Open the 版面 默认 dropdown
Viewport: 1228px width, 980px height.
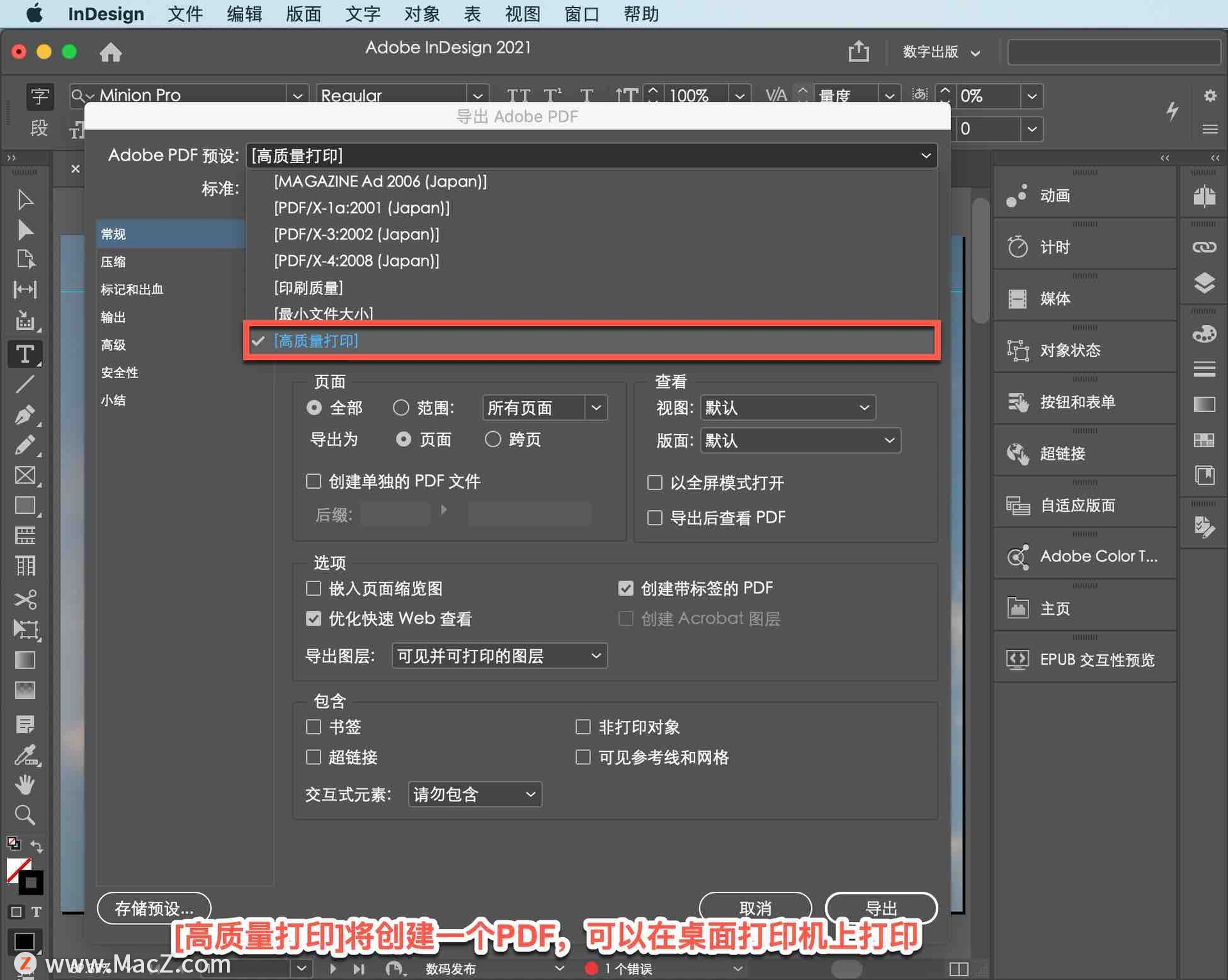pyautogui.click(x=801, y=441)
